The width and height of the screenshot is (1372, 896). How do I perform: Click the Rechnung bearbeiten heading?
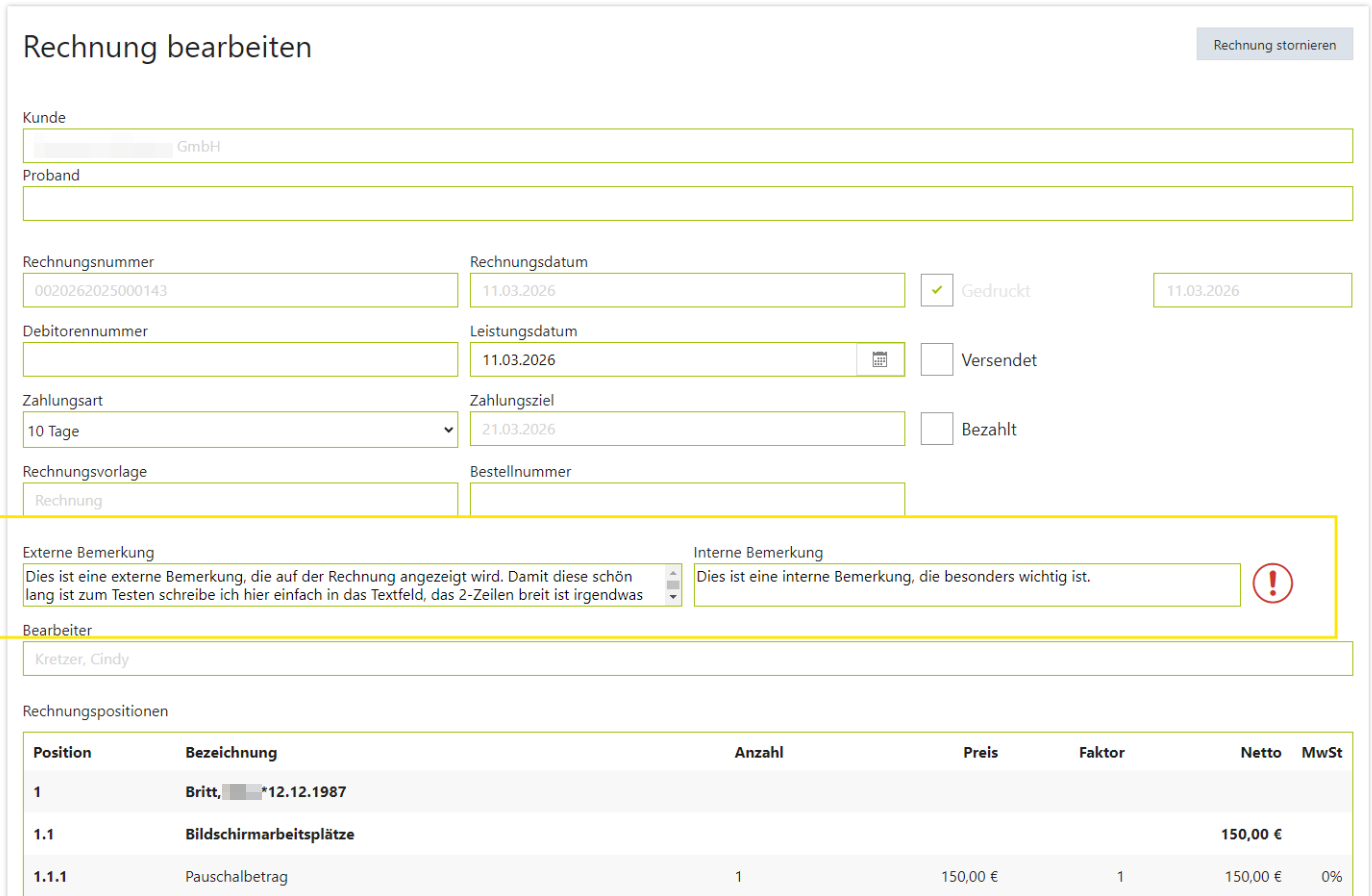pyautogui.click(x=167, y=47)
